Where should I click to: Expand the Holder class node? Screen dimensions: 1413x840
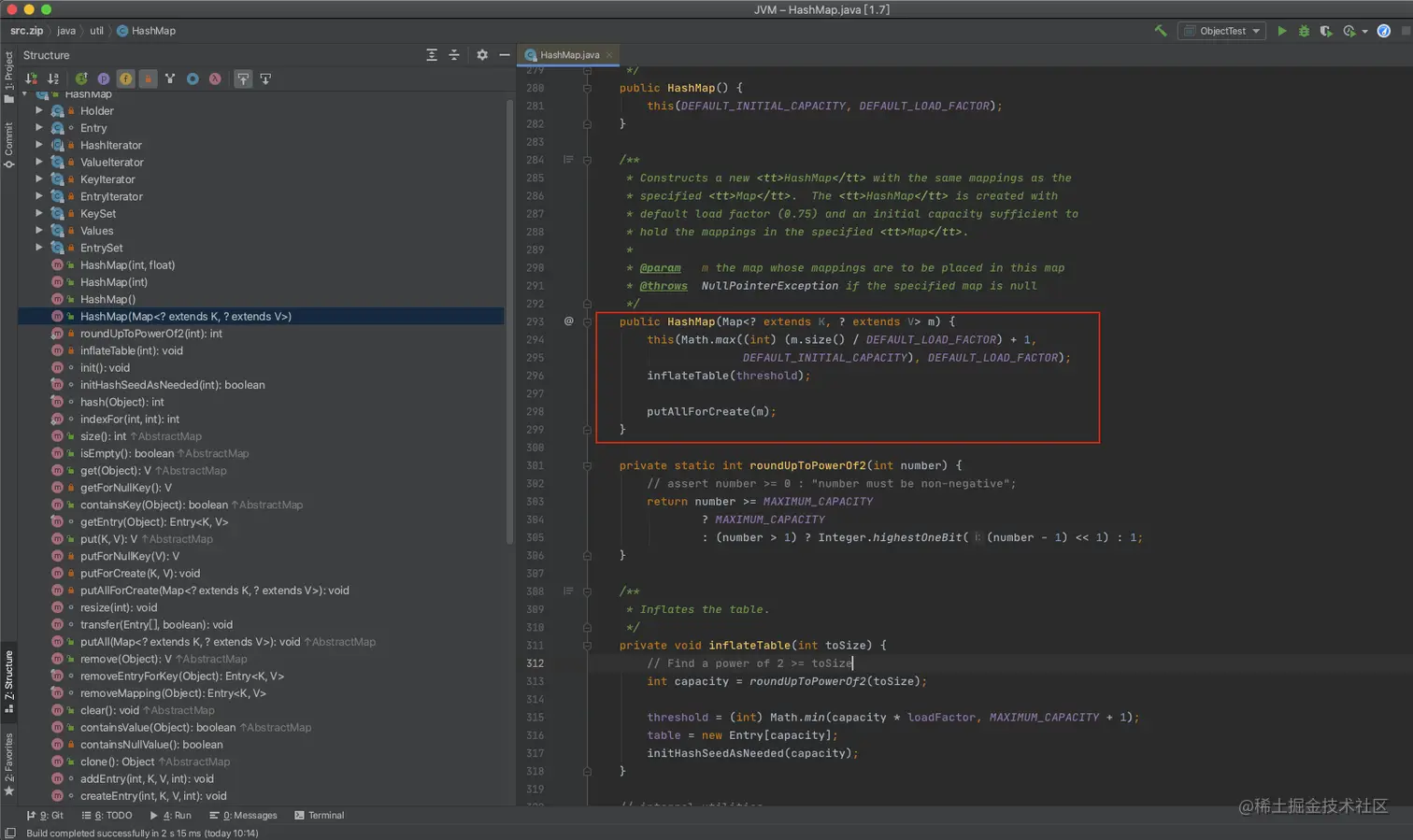pyautogui.click(x=39, y=110)
